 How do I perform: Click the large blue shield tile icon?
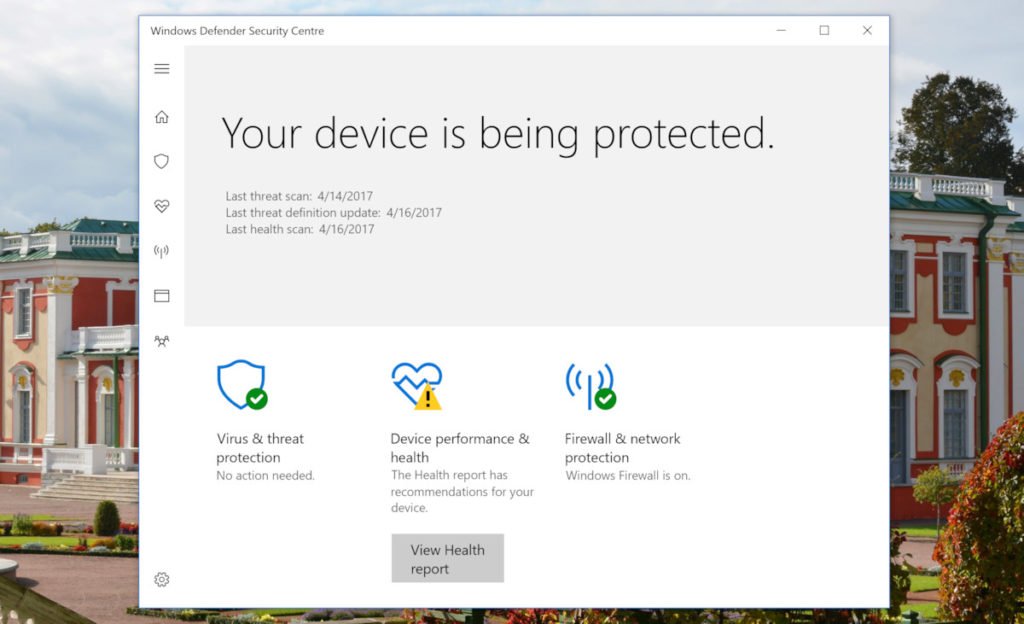click(241, 384)
